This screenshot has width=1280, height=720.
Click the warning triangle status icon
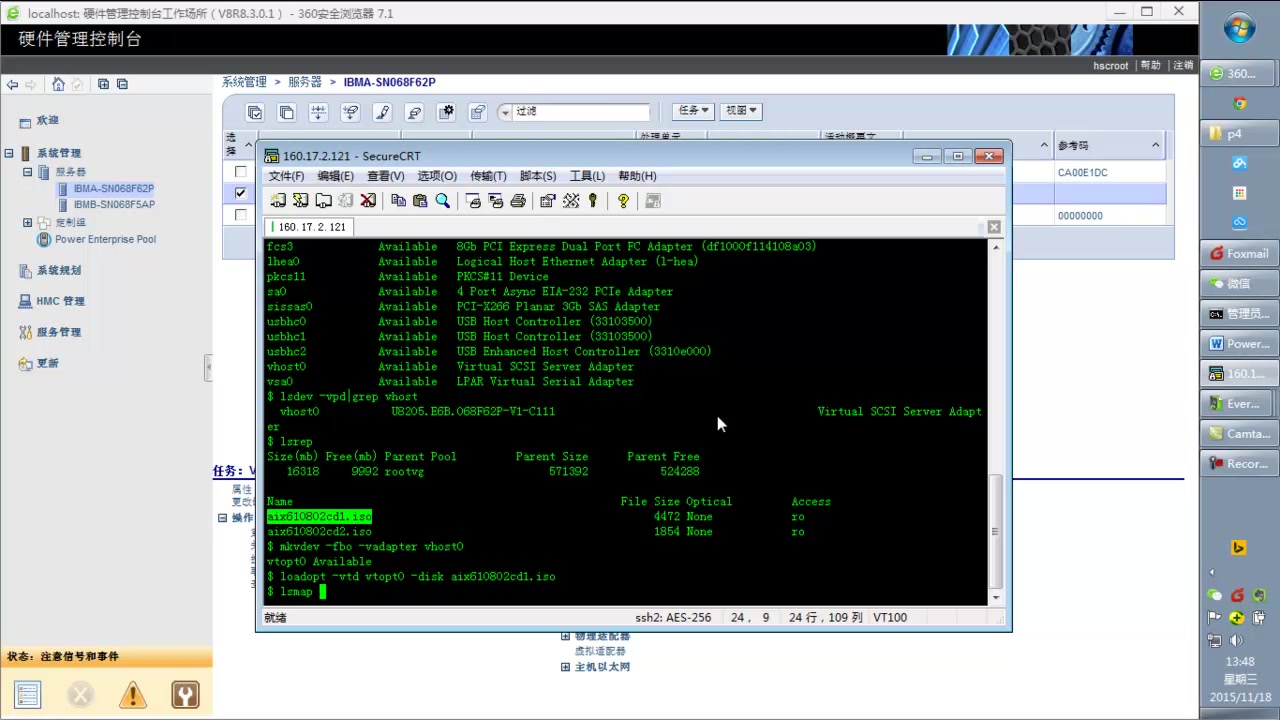(x=132, y=695)
